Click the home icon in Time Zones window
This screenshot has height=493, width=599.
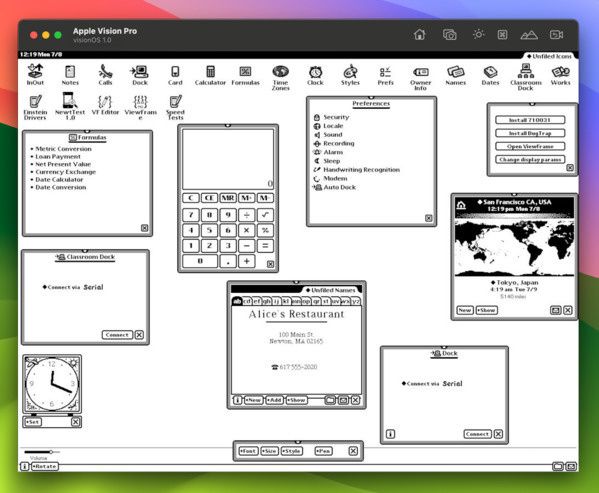tap(461, 205)
